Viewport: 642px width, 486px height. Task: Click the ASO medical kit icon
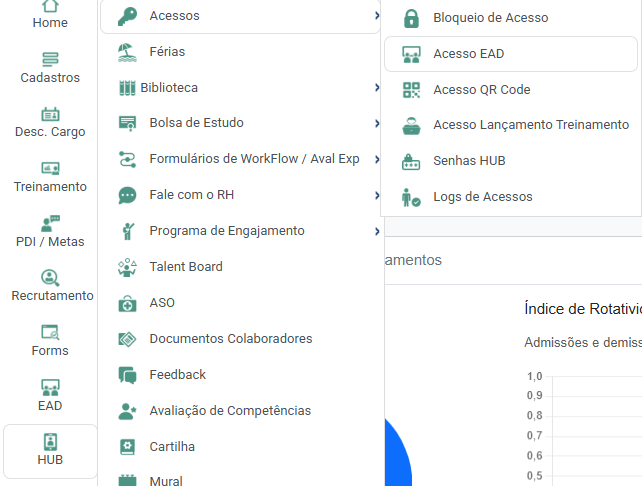[x=127, y=303]
